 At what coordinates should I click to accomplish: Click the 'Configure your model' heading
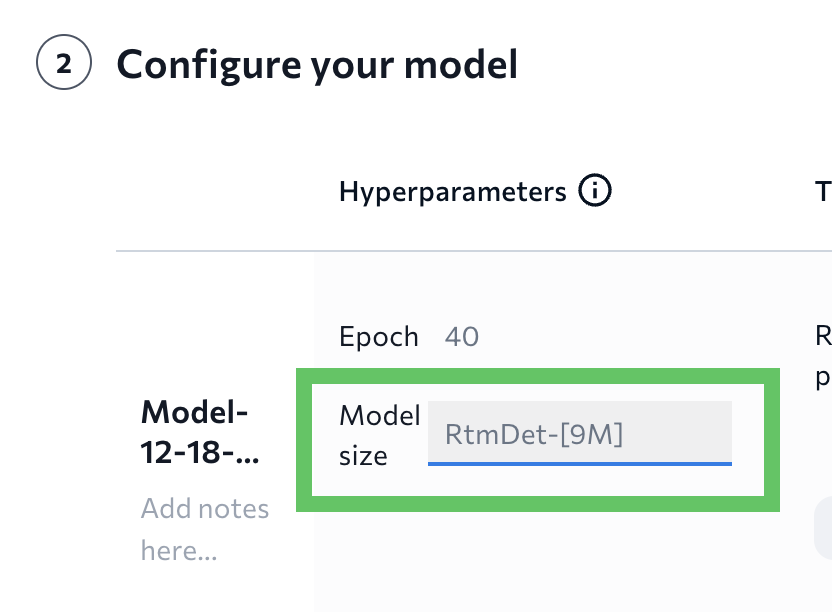317,65
